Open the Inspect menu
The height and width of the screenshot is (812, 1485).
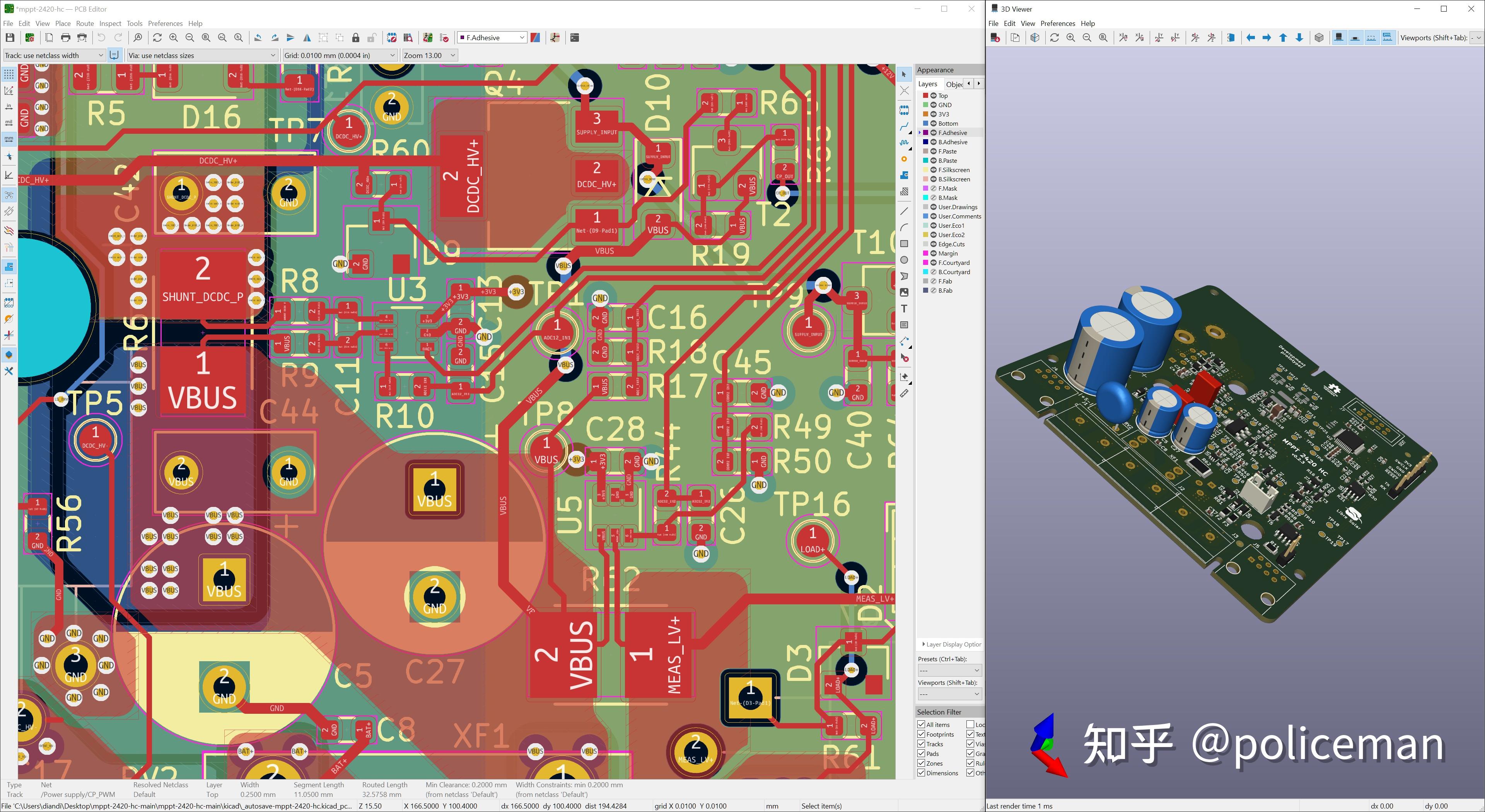click(109, 24)
